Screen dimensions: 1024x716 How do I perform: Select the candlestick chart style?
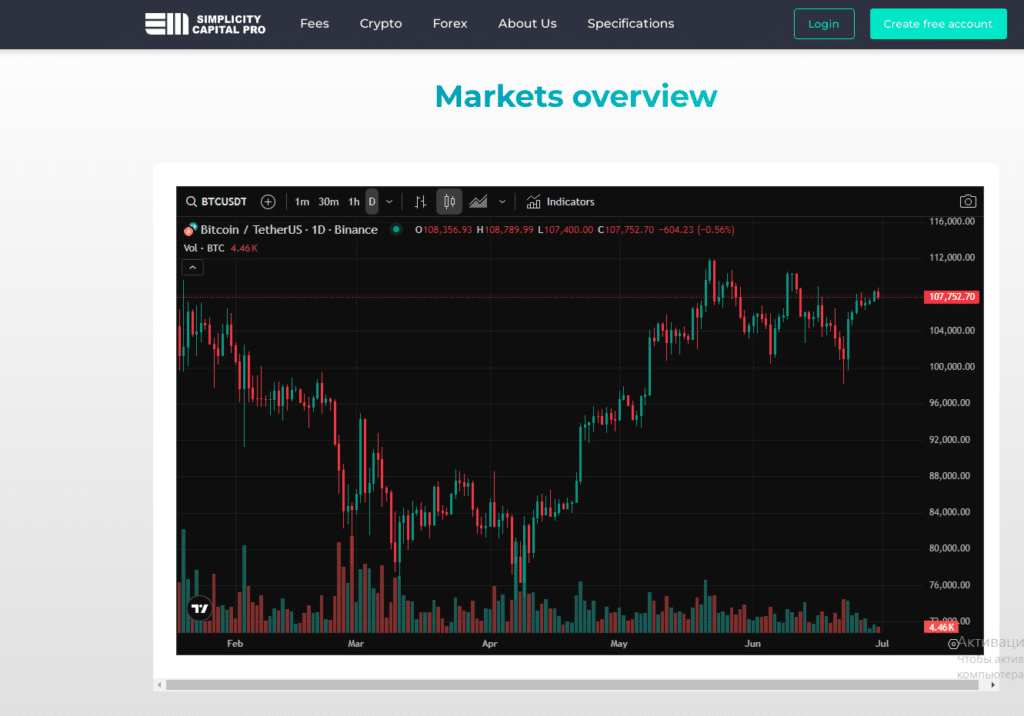449,202
